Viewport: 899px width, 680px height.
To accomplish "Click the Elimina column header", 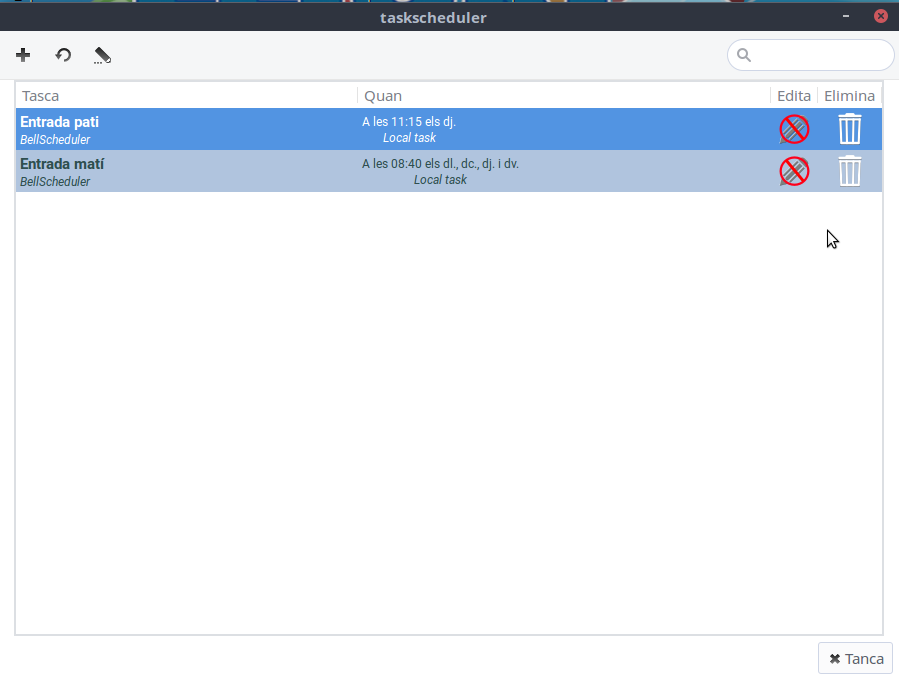I will click(849, 96).
